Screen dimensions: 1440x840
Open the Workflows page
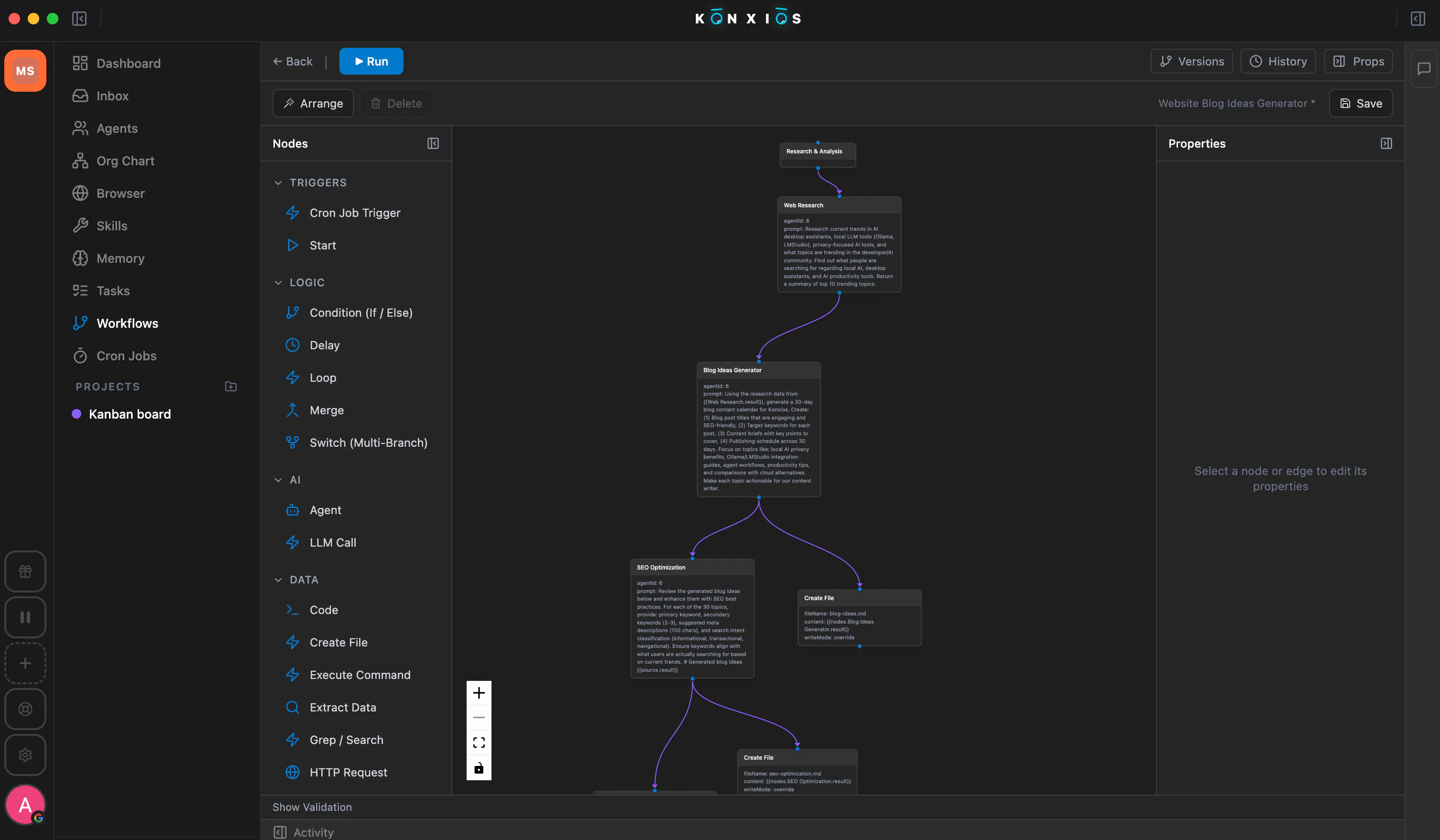pyautogui.click(x=115, y=323)
